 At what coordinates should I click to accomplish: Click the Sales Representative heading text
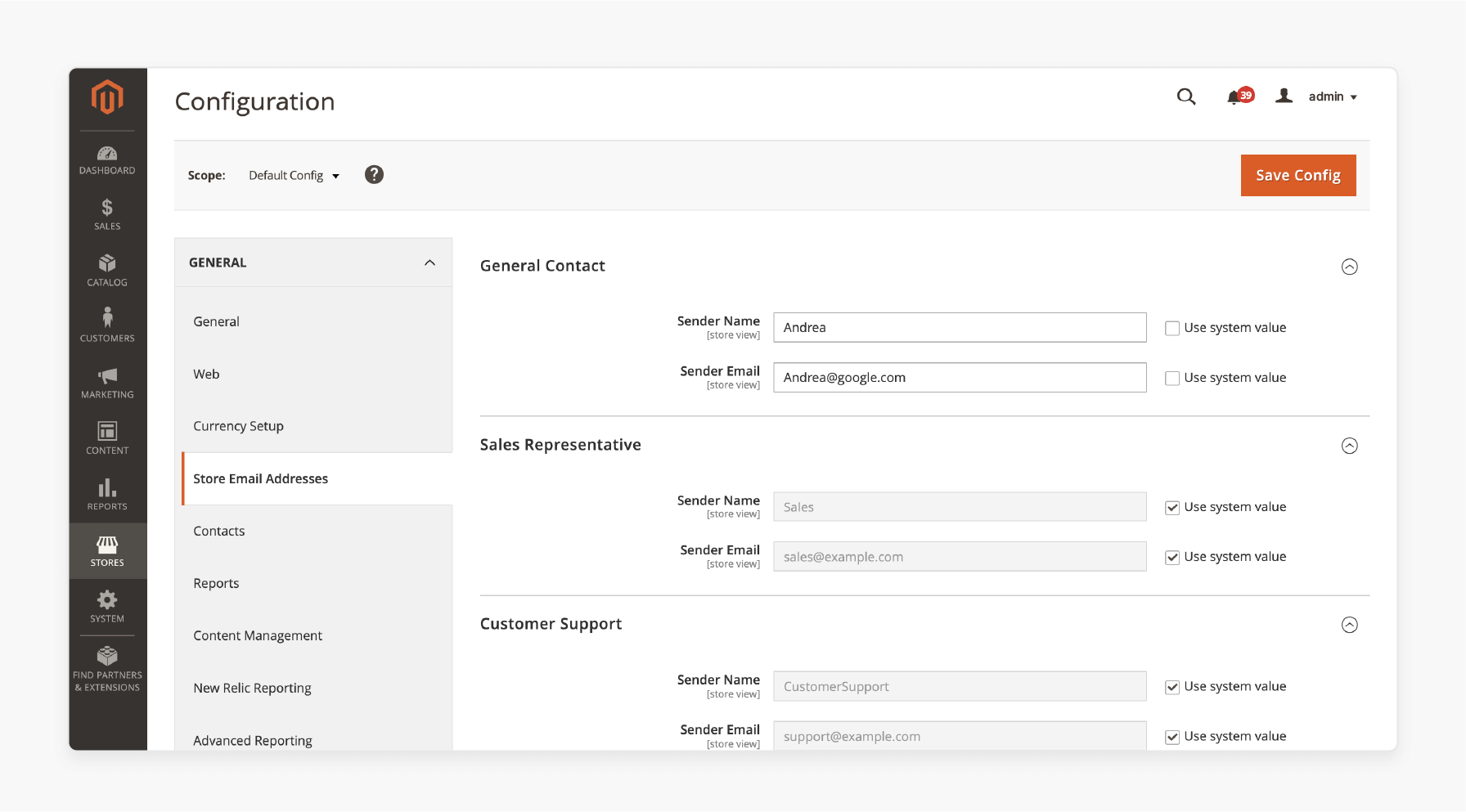[560, 445]
